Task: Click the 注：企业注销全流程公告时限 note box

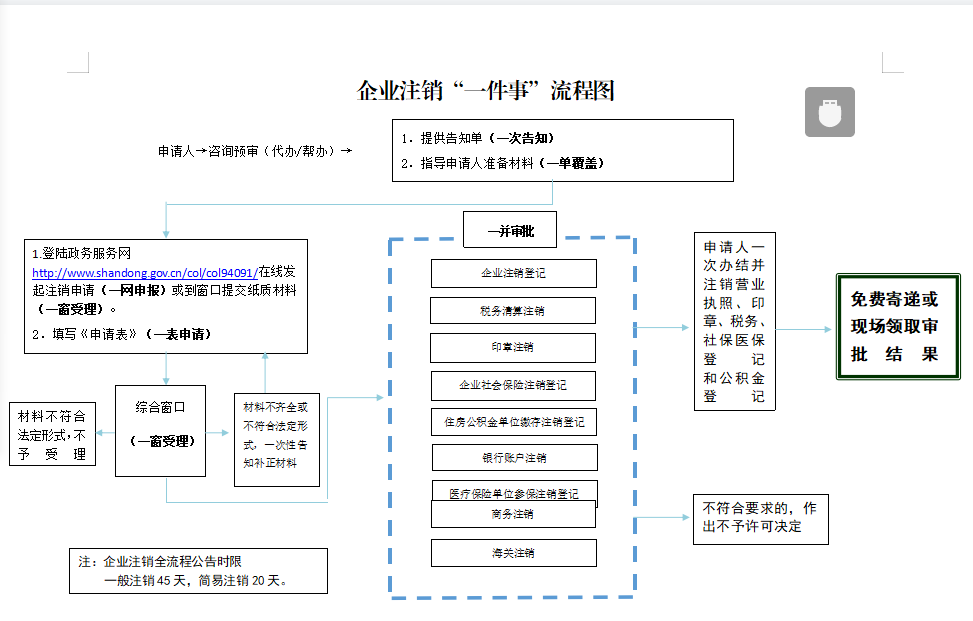Action: 197,571
